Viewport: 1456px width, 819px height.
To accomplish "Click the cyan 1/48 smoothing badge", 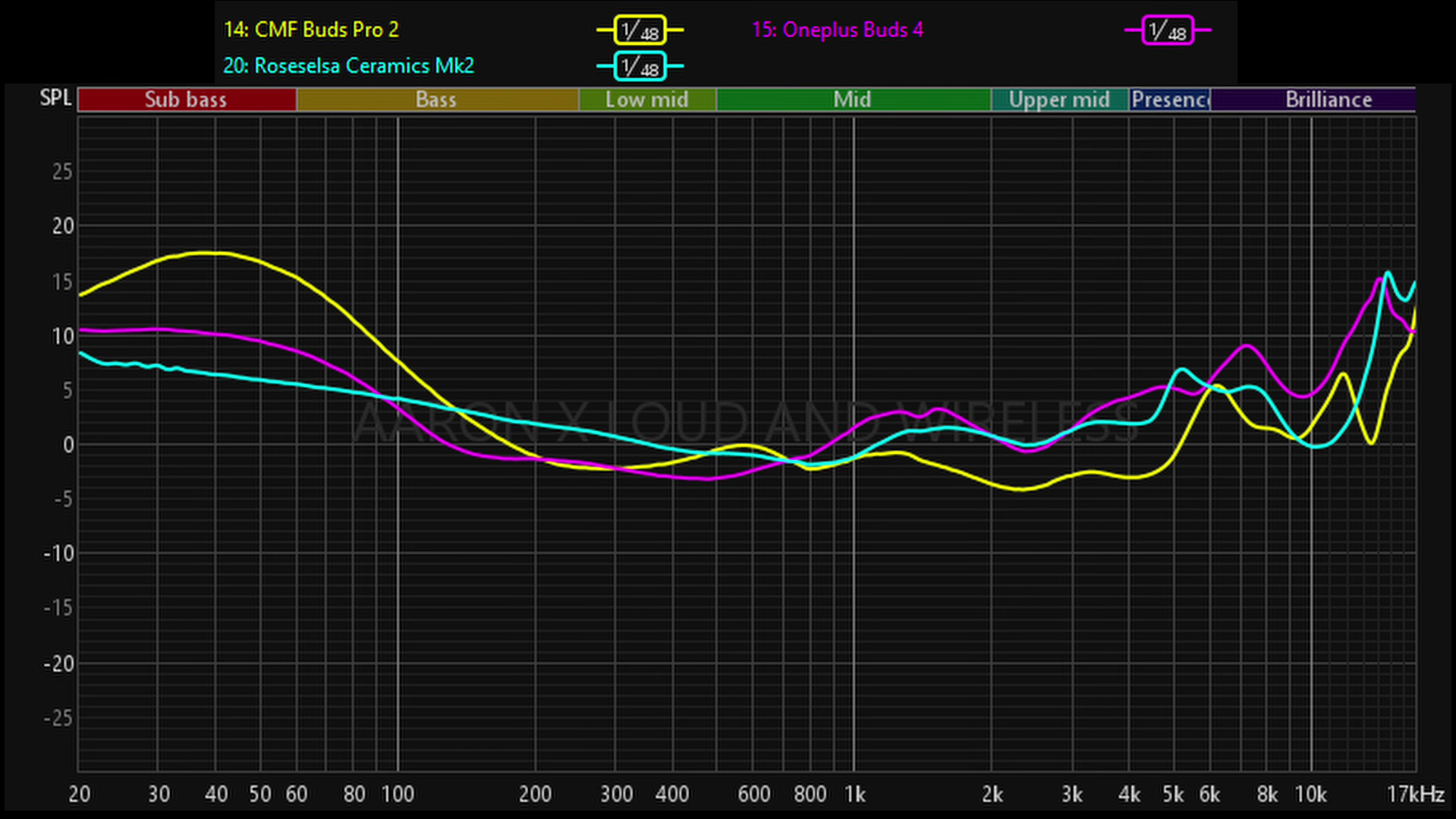I will tap(640, 66).
